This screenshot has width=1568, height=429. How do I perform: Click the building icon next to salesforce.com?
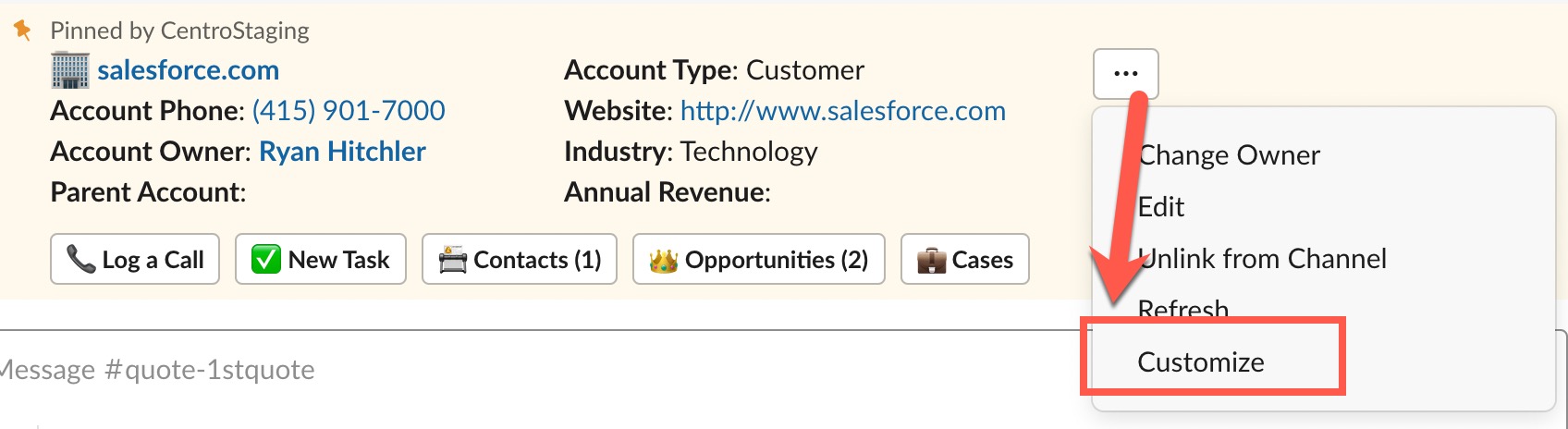[x=70, y=70]
